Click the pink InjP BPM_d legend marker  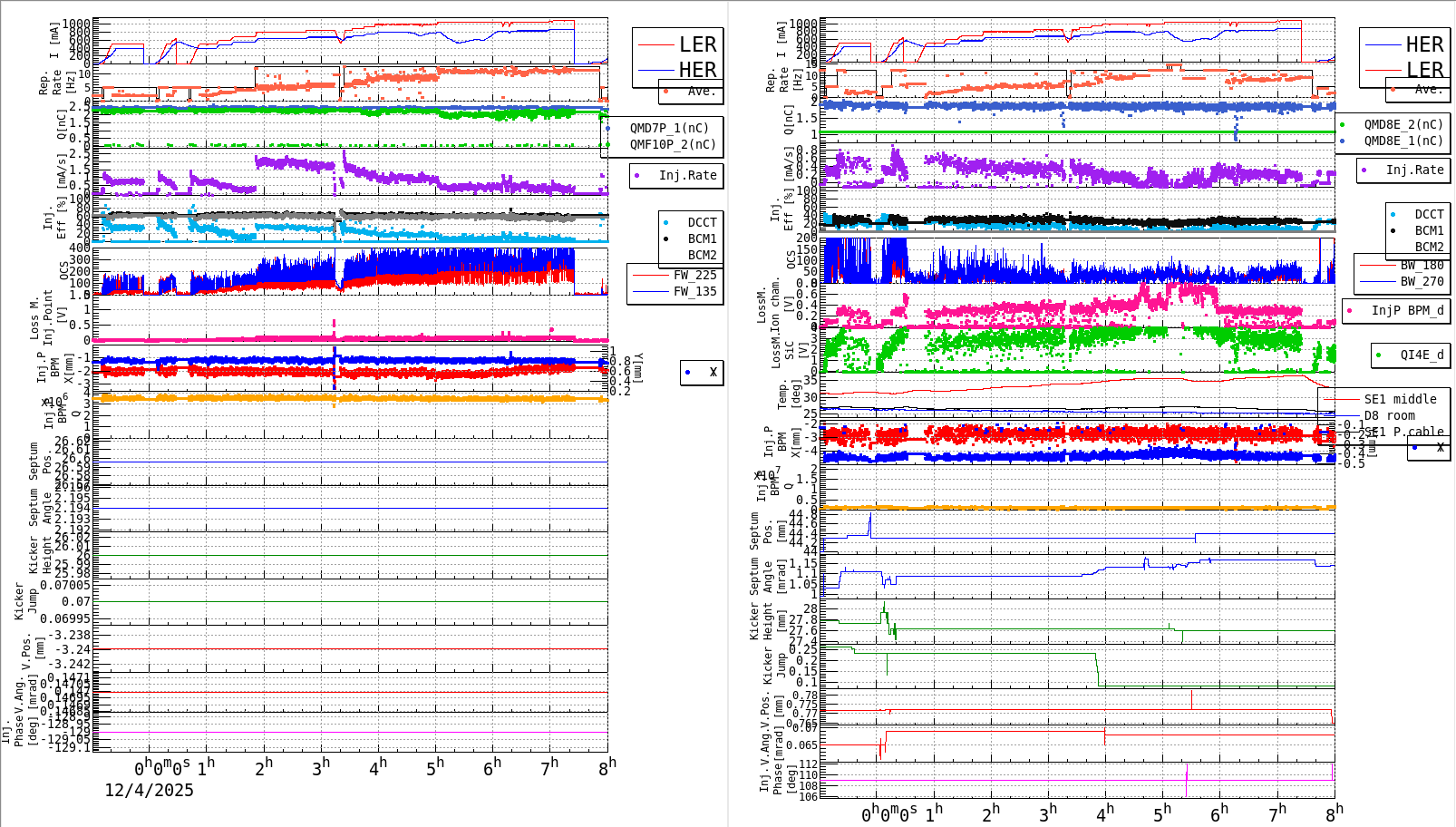click(1347, 310)
